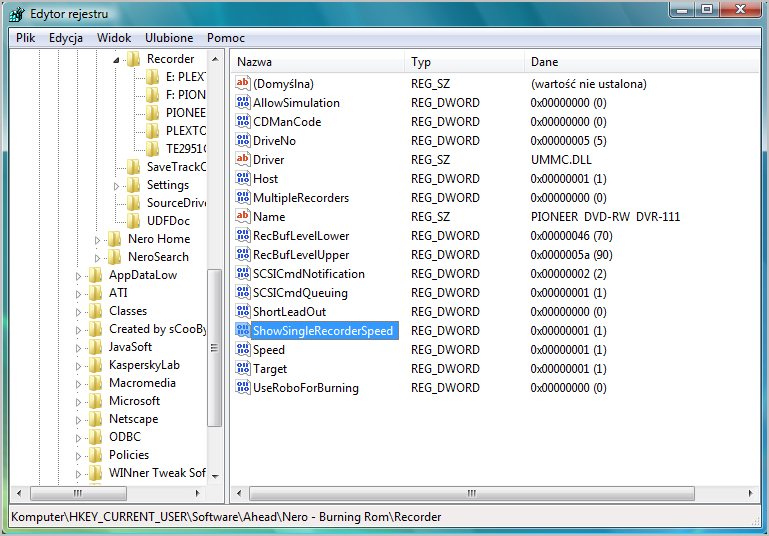This screenshot has height=536, width=769.
Task: Click the 0x0000005a (90) data cell
Action: [x=571, y=255]
